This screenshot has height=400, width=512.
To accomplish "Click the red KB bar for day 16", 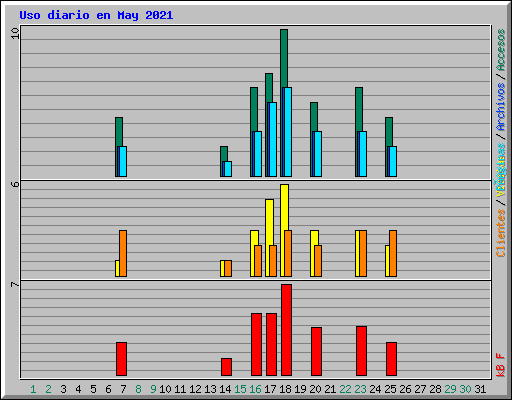I will (x=256, y=344).
